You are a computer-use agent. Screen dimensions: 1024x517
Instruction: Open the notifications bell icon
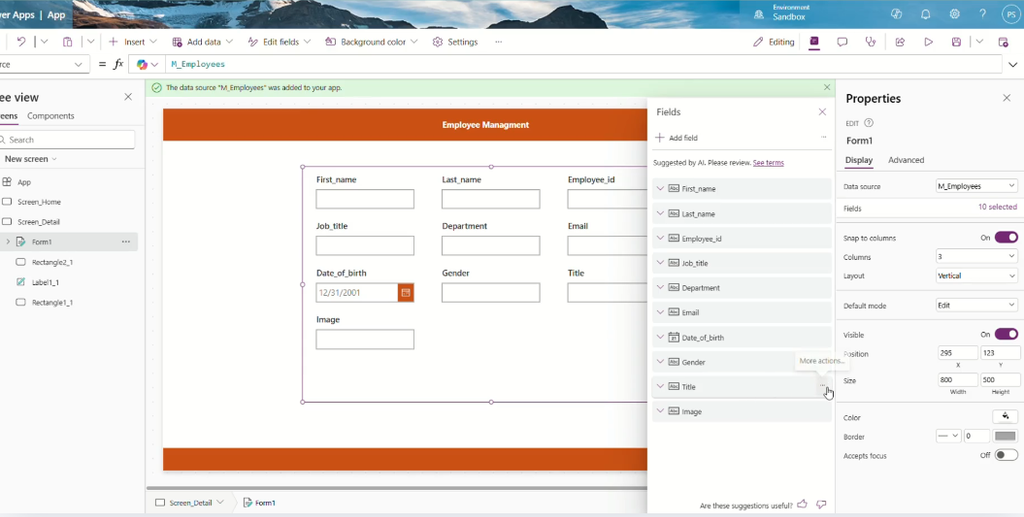[x=925, y=14]
